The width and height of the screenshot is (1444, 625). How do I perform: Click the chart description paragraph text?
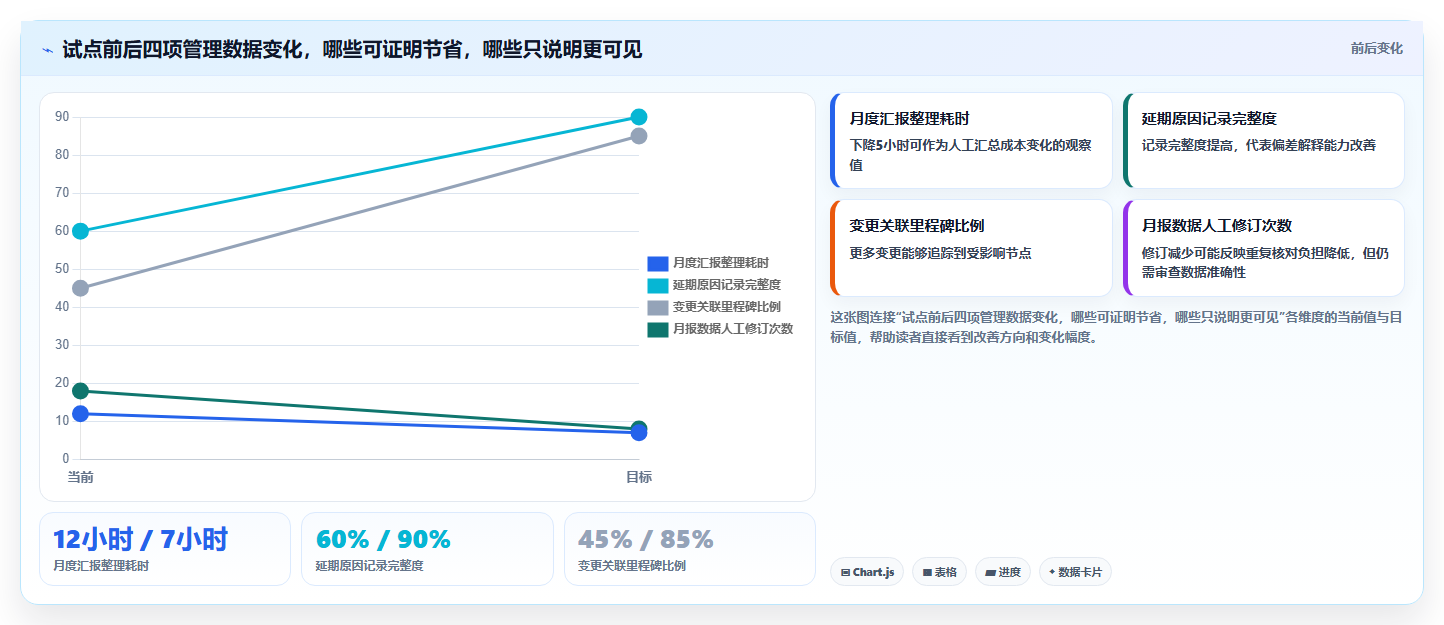point(1116,327)
